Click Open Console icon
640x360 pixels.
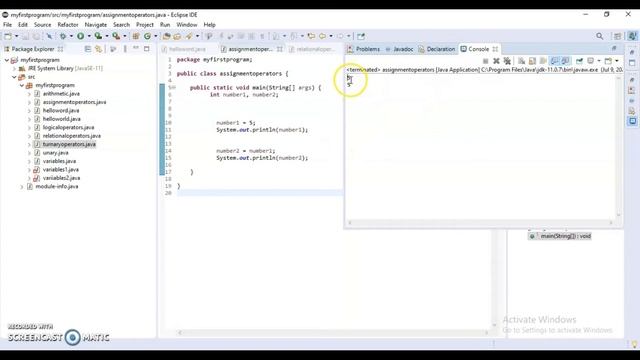click(608, 61)
